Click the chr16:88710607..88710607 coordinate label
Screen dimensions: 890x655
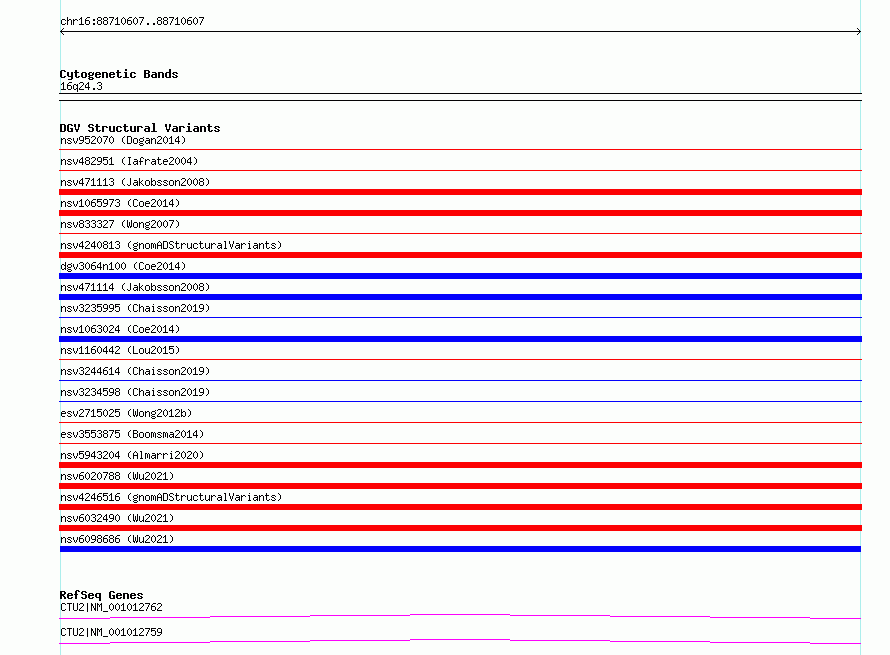(132, 22)
